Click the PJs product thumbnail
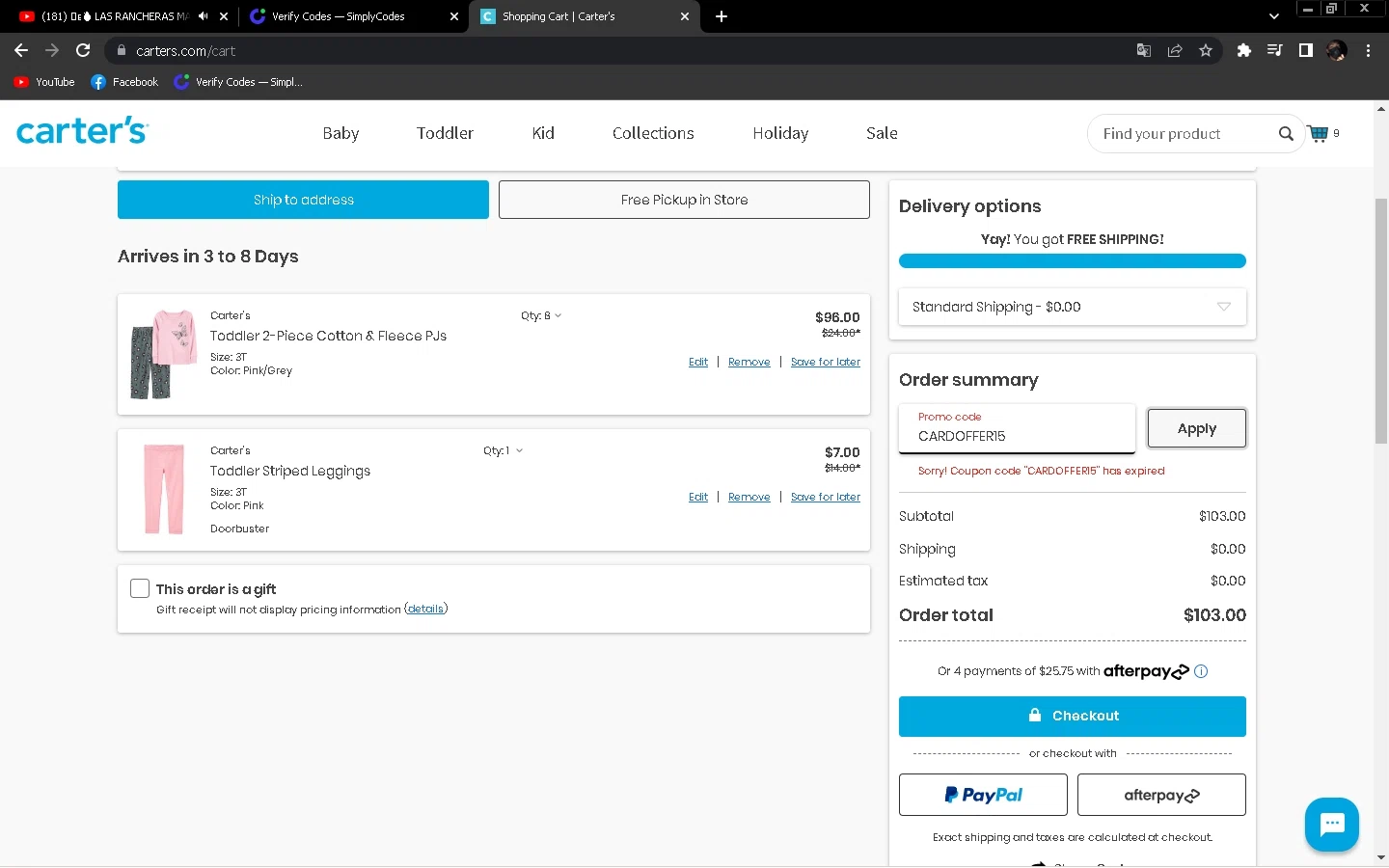1389x868 pixels. pyautogui.click(x=163, y=353)
